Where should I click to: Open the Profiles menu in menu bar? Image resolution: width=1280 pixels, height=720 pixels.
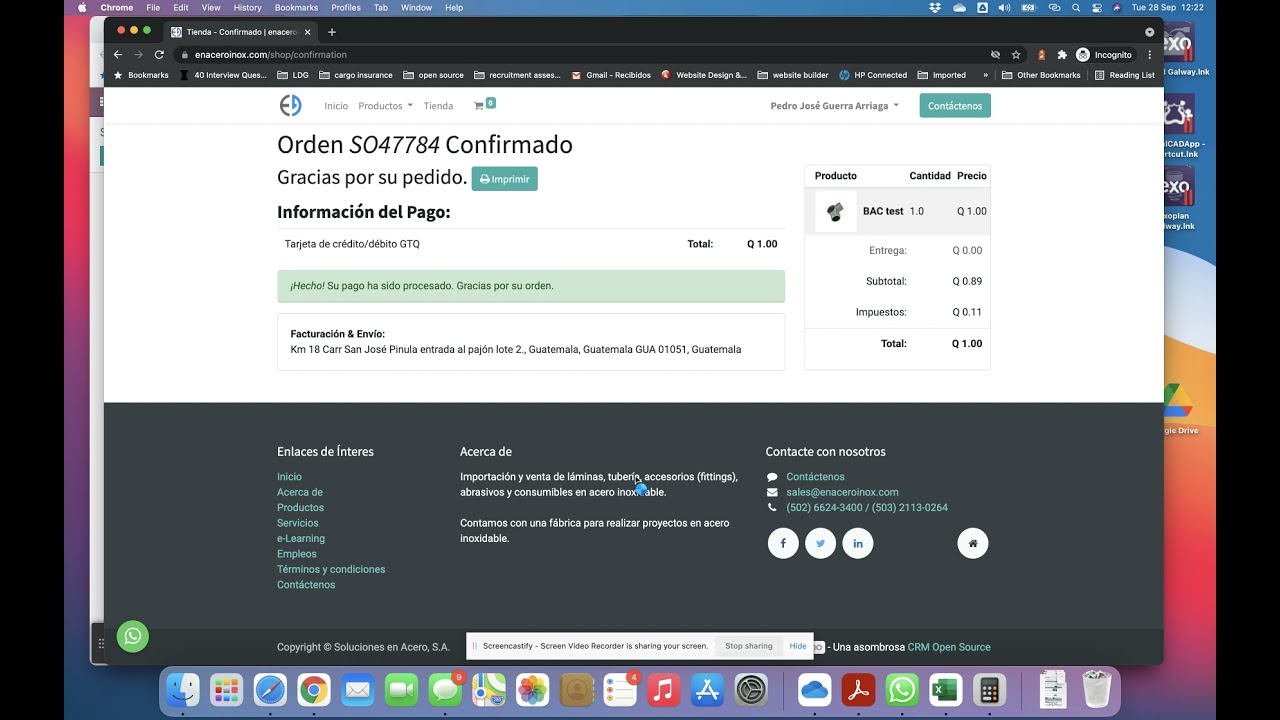[x=346, y=7]
